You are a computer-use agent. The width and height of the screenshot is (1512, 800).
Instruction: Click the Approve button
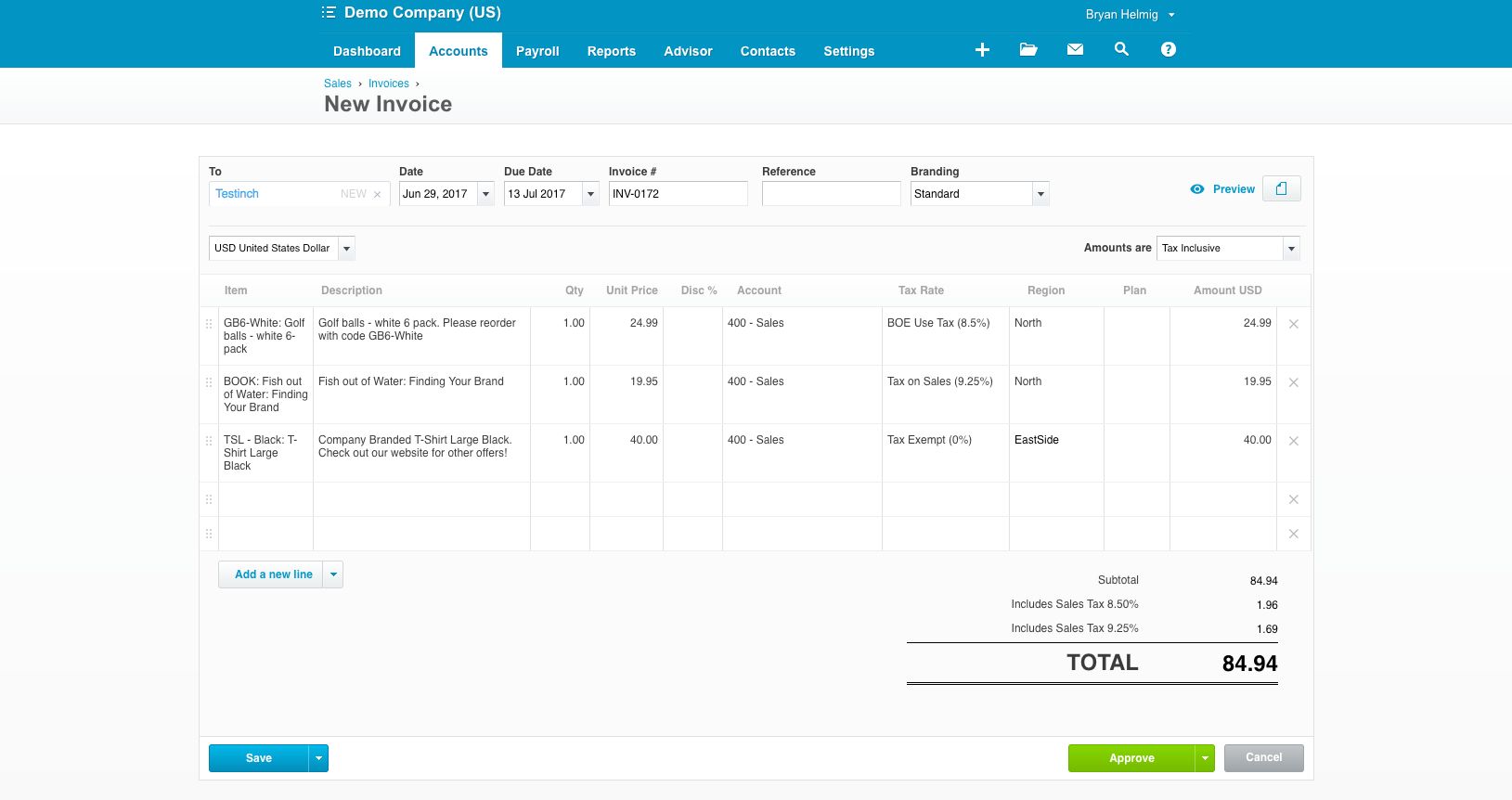[1131, 758]
